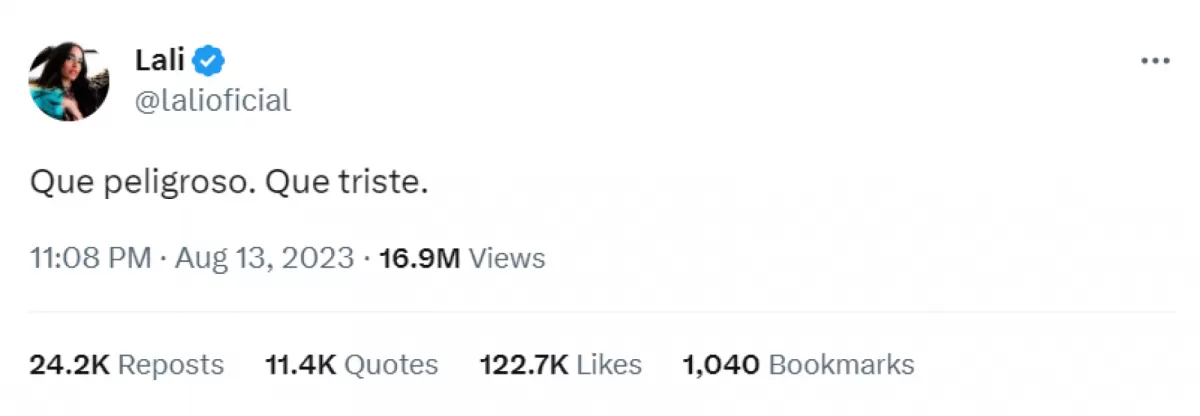Click the Views label
Image resolution: width=1200 pixels, height=416 pixels.
[x=507, y=258]
